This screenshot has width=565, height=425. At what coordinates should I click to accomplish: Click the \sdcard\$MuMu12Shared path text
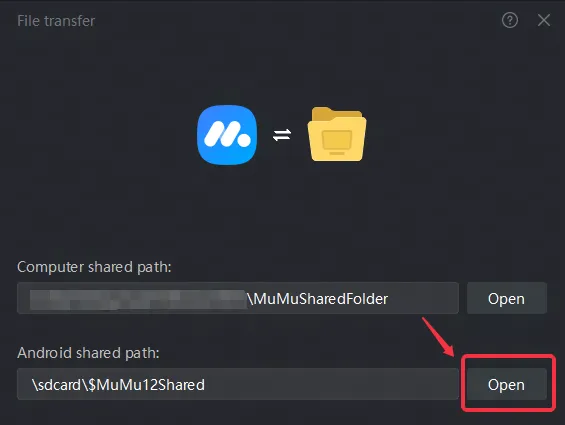click(118, 385)
